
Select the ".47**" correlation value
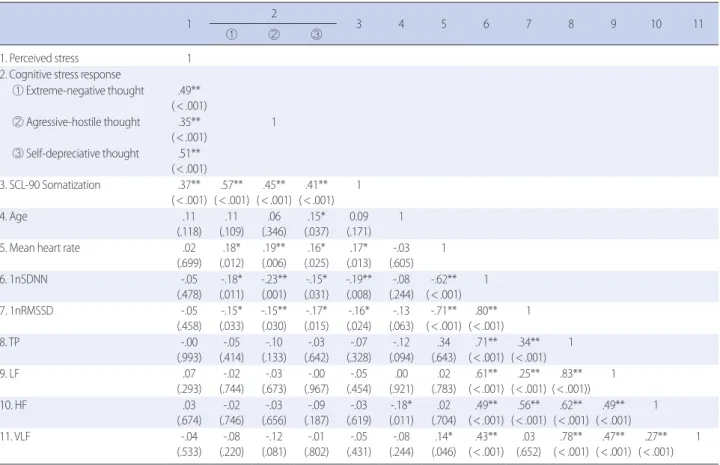[613, 437]
